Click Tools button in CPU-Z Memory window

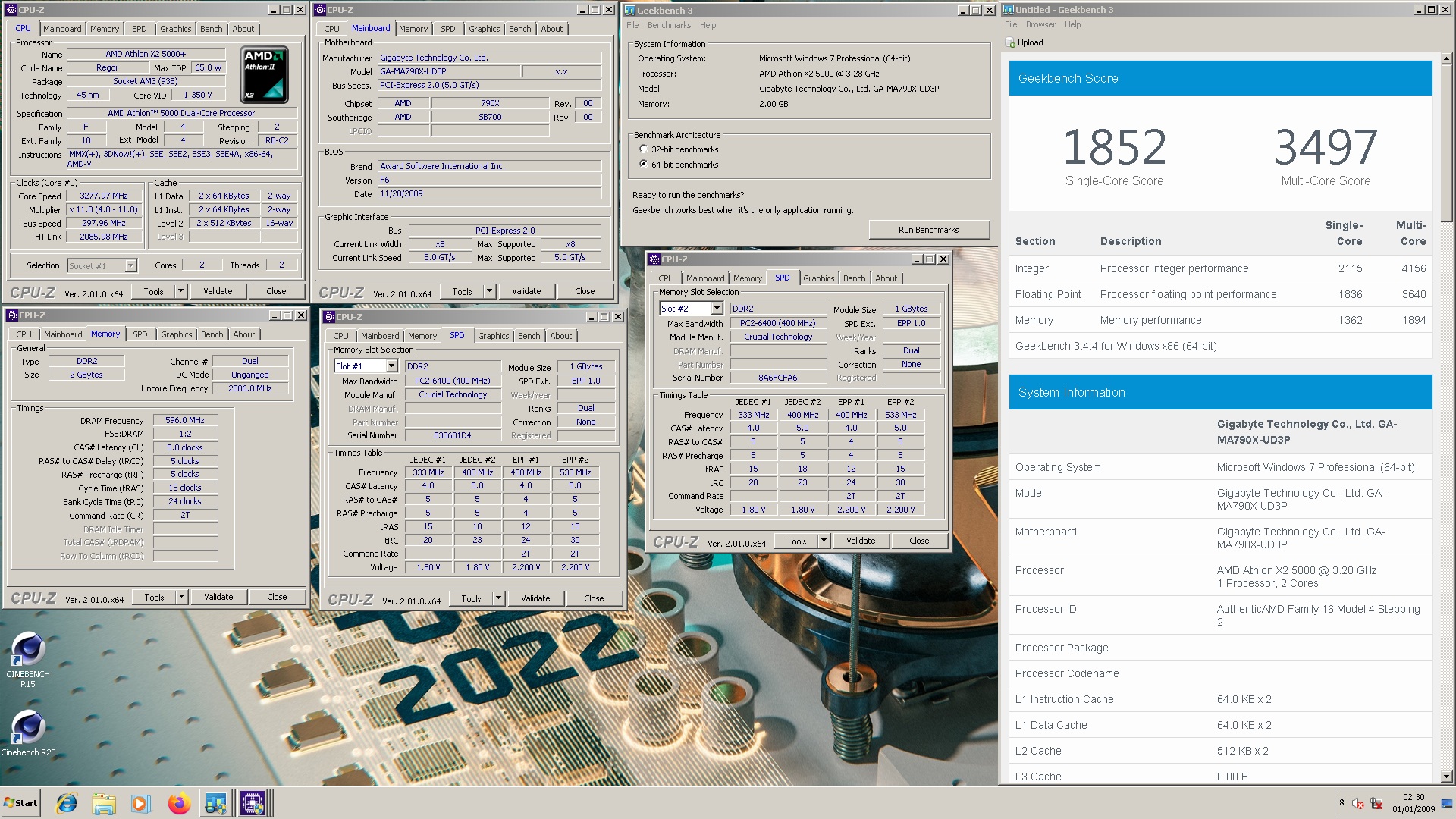pyautogui.click(x=154, y=597)
